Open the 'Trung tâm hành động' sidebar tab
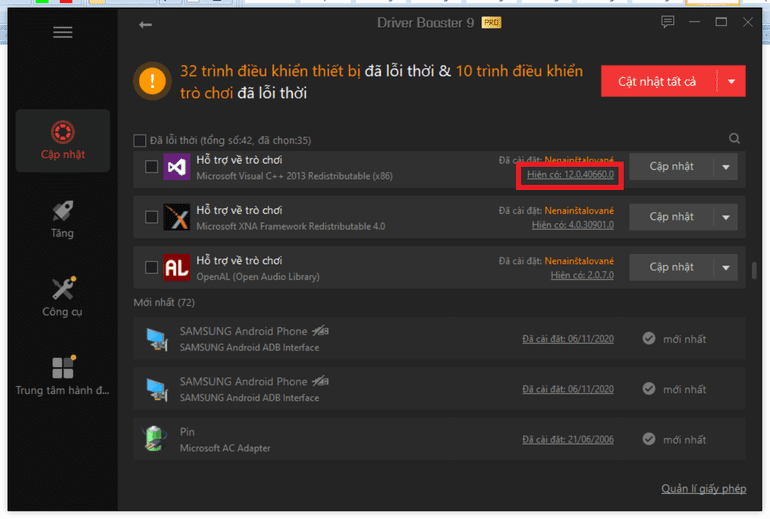The width and height of the screenshot is (770, 519). coord(62,376)
